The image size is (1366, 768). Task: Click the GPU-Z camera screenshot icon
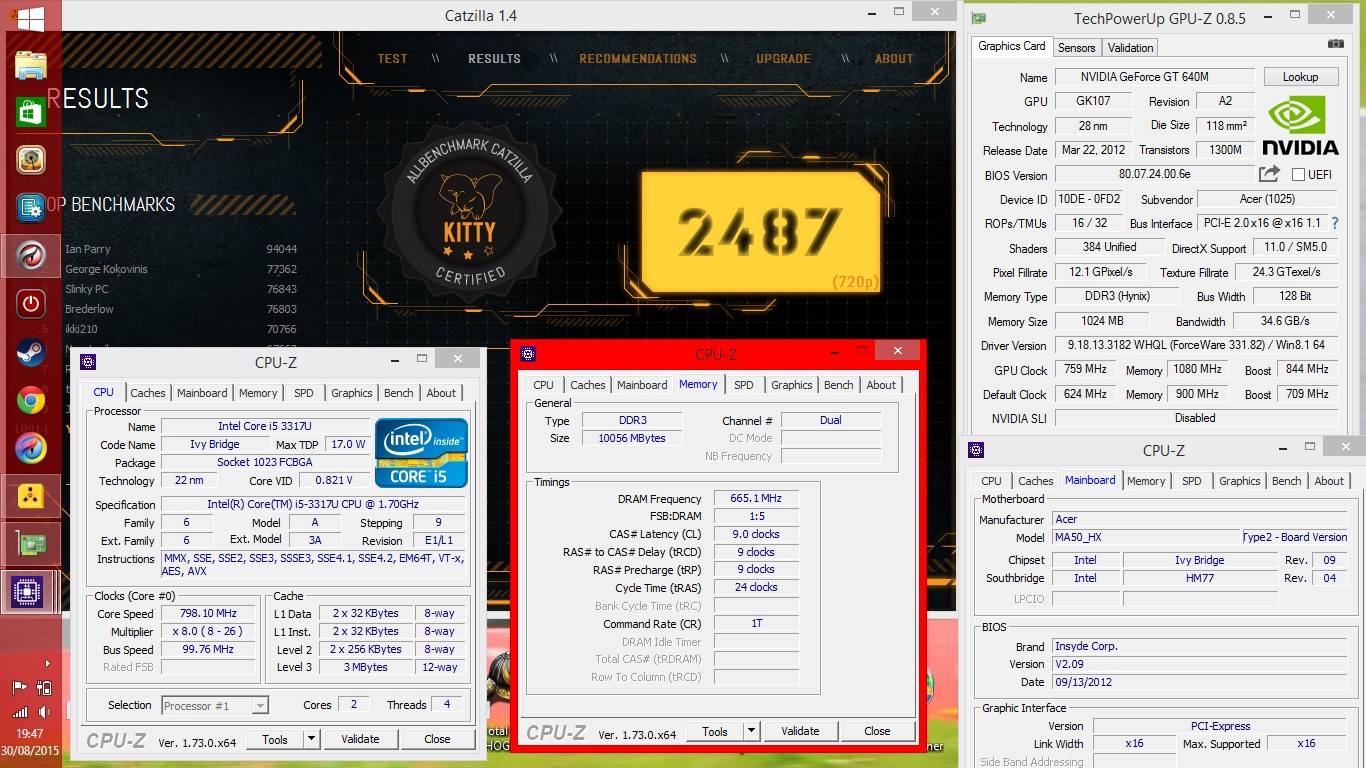pos(1335,44)
